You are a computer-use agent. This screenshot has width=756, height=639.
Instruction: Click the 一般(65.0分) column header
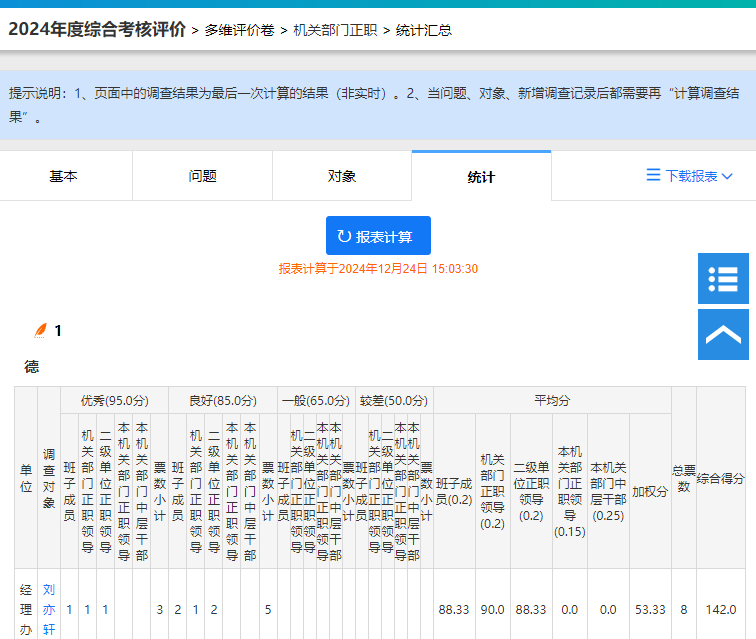pyautogui.click(x=316, y=400)
